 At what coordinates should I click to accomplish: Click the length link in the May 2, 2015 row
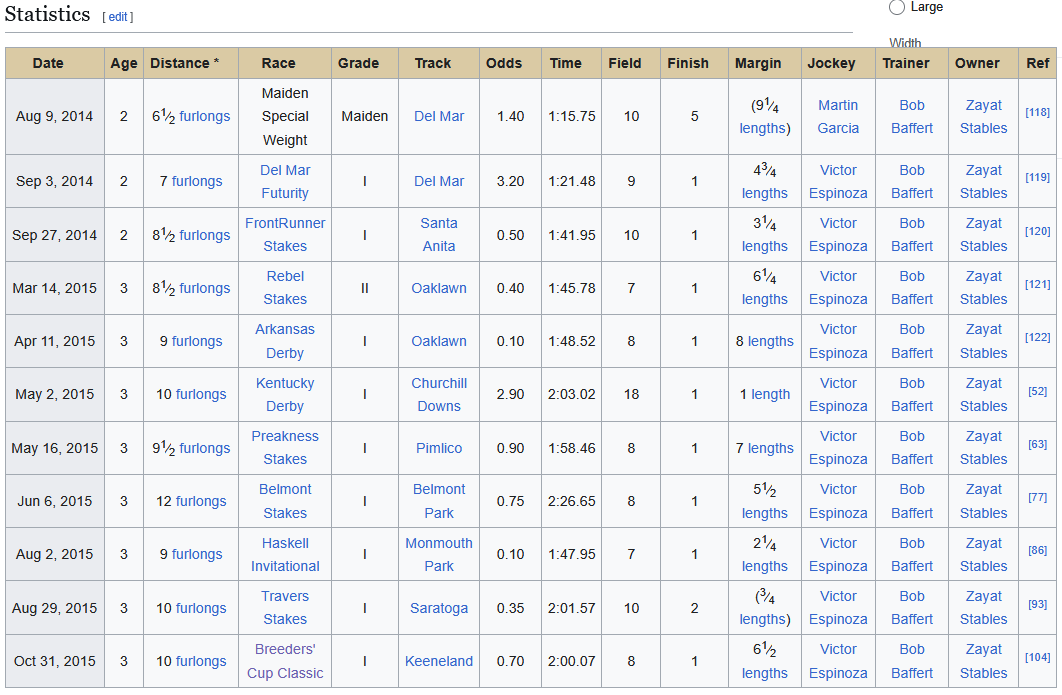(771, 394)
